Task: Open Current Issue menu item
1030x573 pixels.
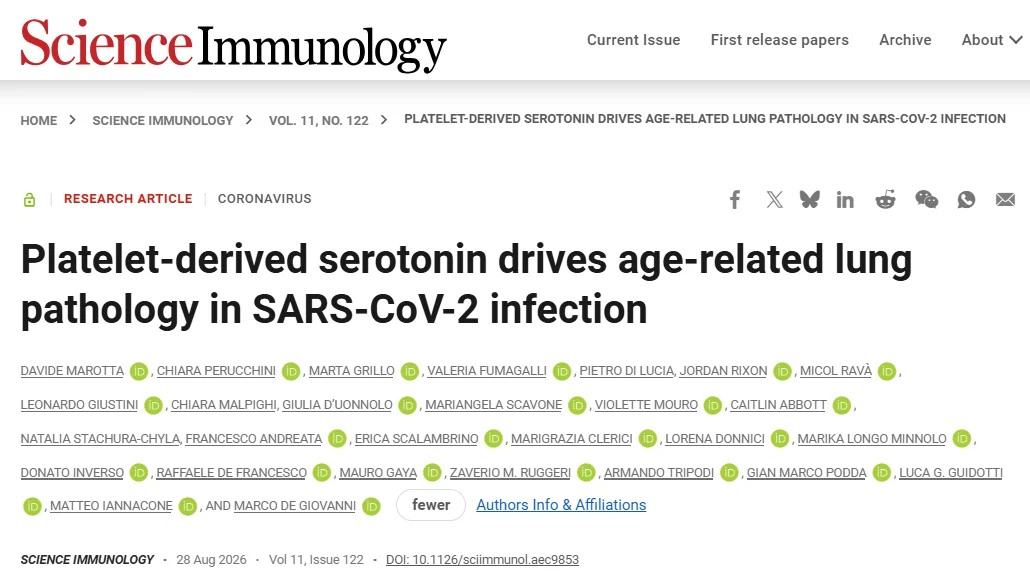Action: (633, 40)
